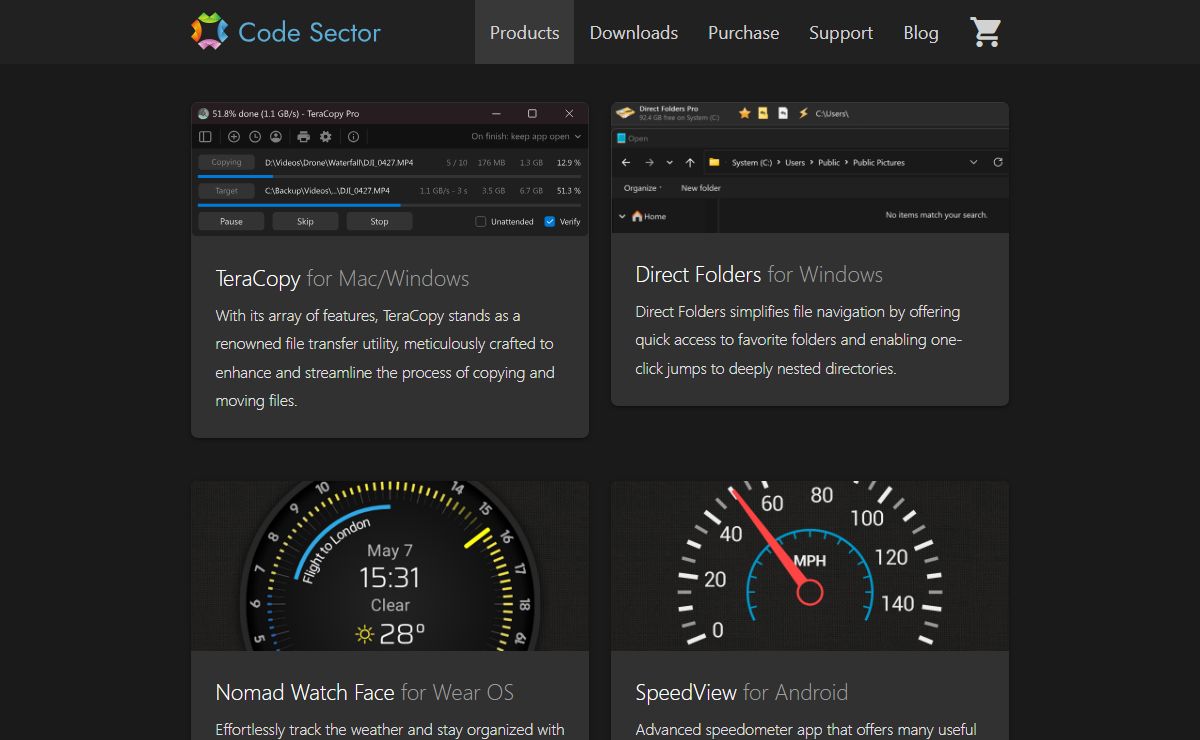Click the sun weather icon on Nomad watch face
The width and height of the screenshot is (1200, 740).
pyautogui.click(x=364, y=634)
